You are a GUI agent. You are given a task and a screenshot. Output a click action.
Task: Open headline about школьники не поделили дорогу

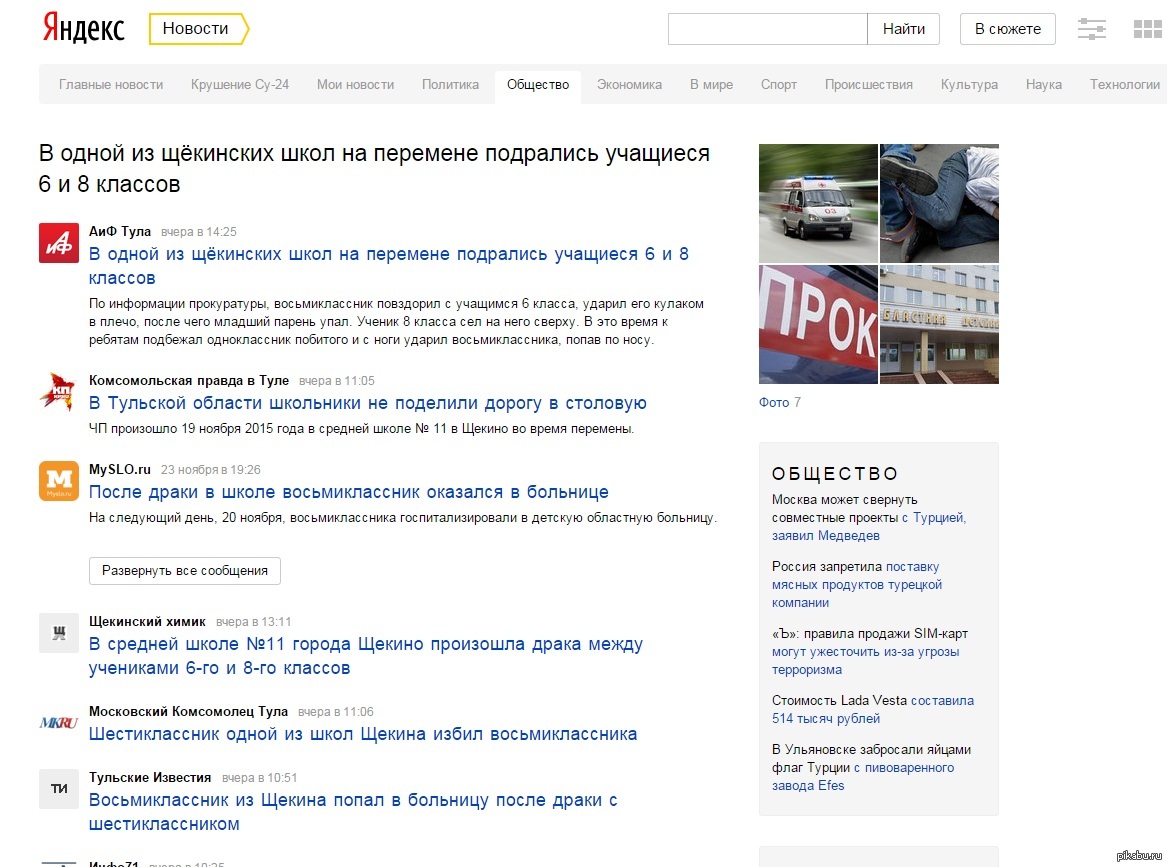368,404
